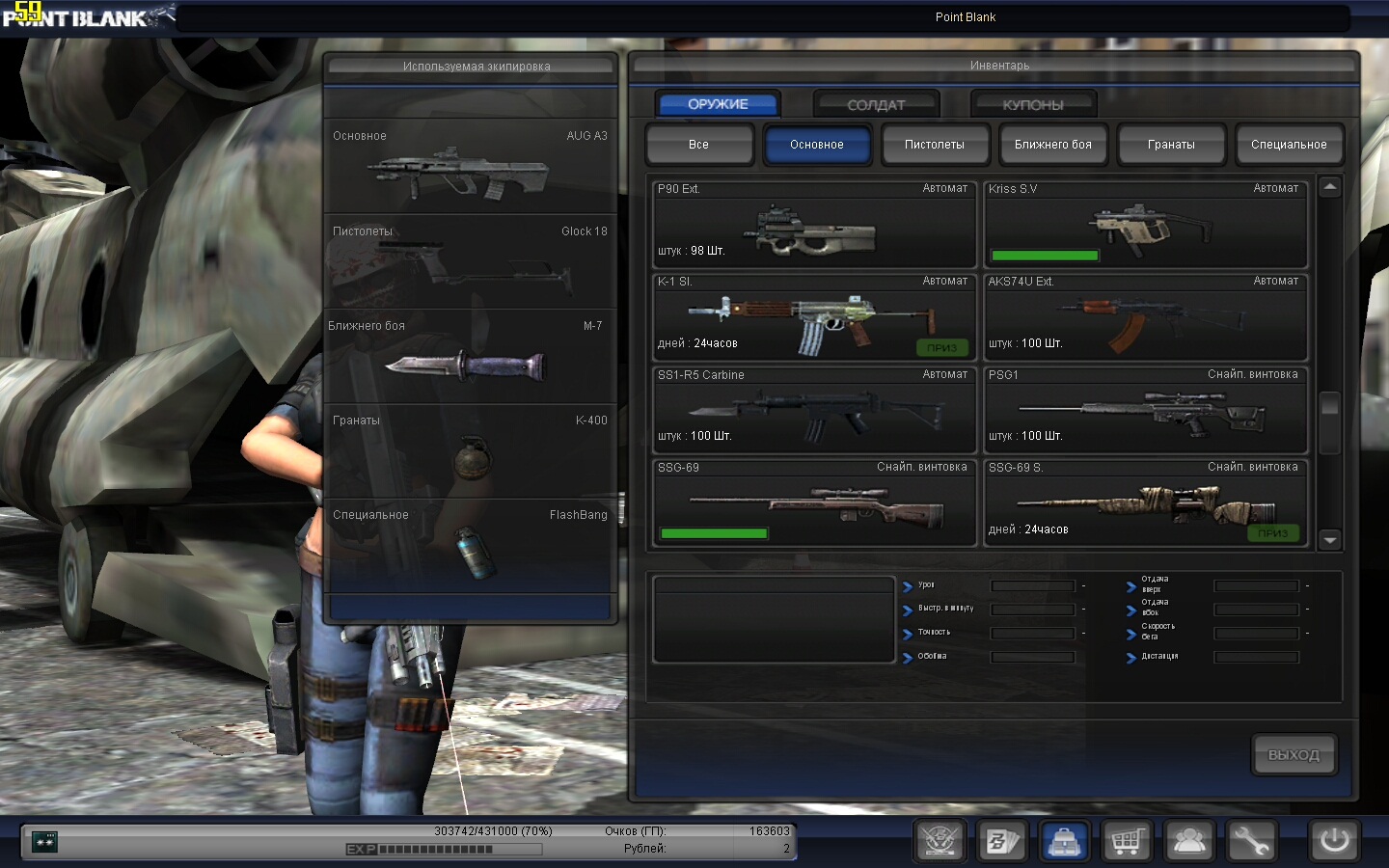Click the equipped AUG A3 primary slot
The height and width of the screenshot is (868, 1389).
click(x=471, y=167)
